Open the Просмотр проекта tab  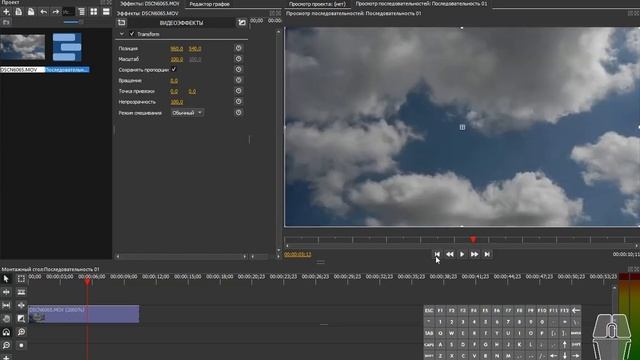click(x=317, y=4)
